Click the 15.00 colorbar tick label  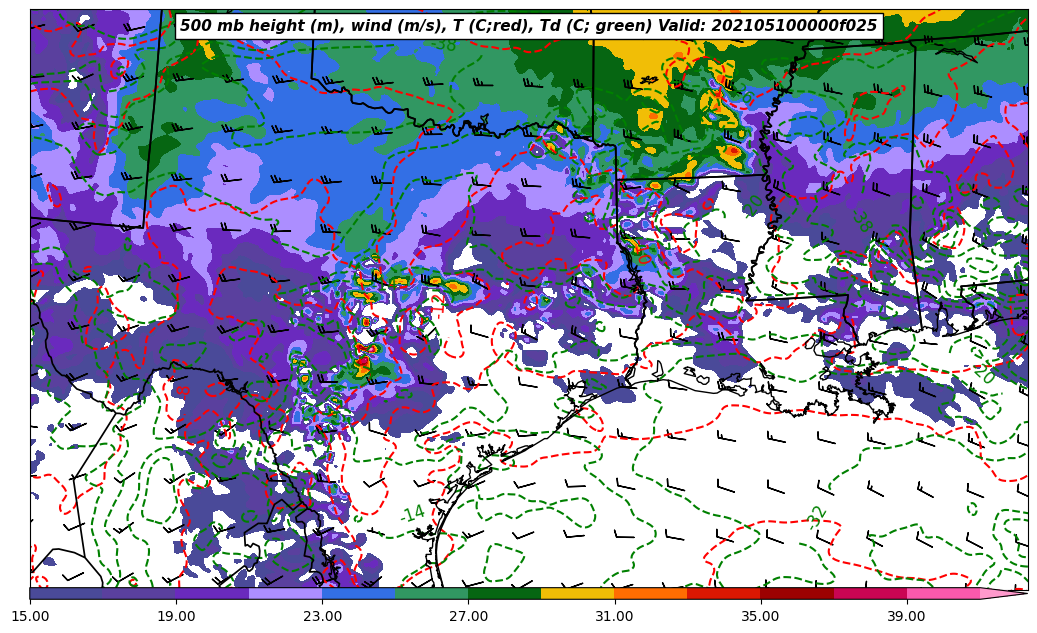pos(30,617)
